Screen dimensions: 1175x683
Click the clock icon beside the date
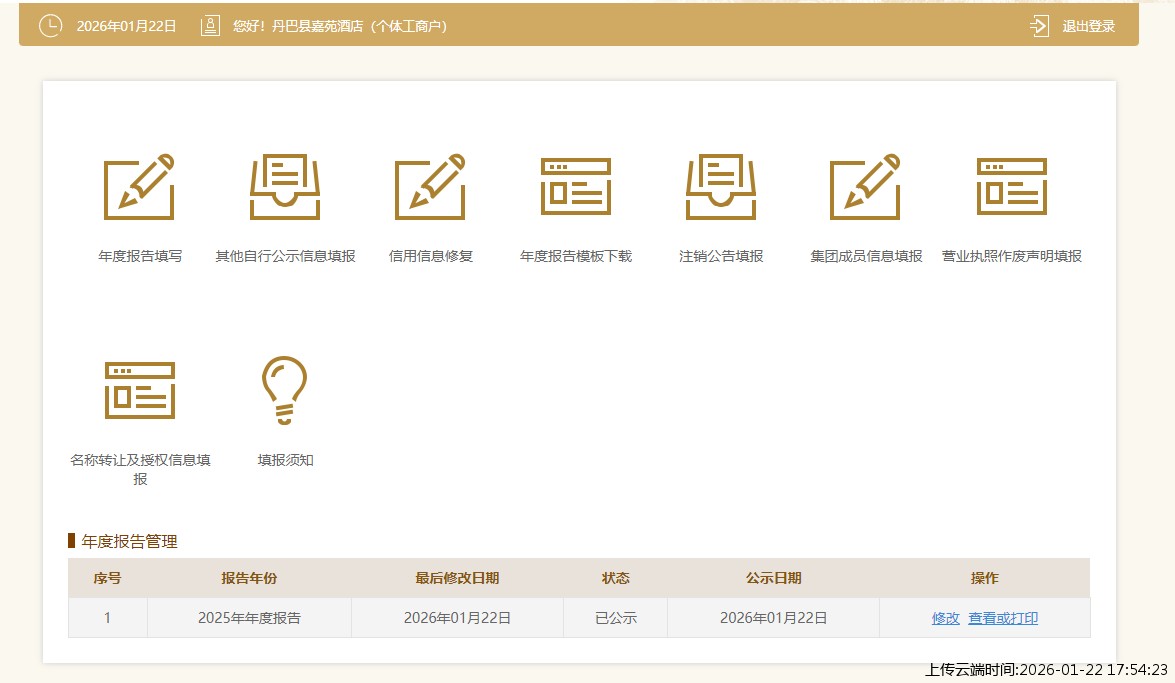[50, 26]
